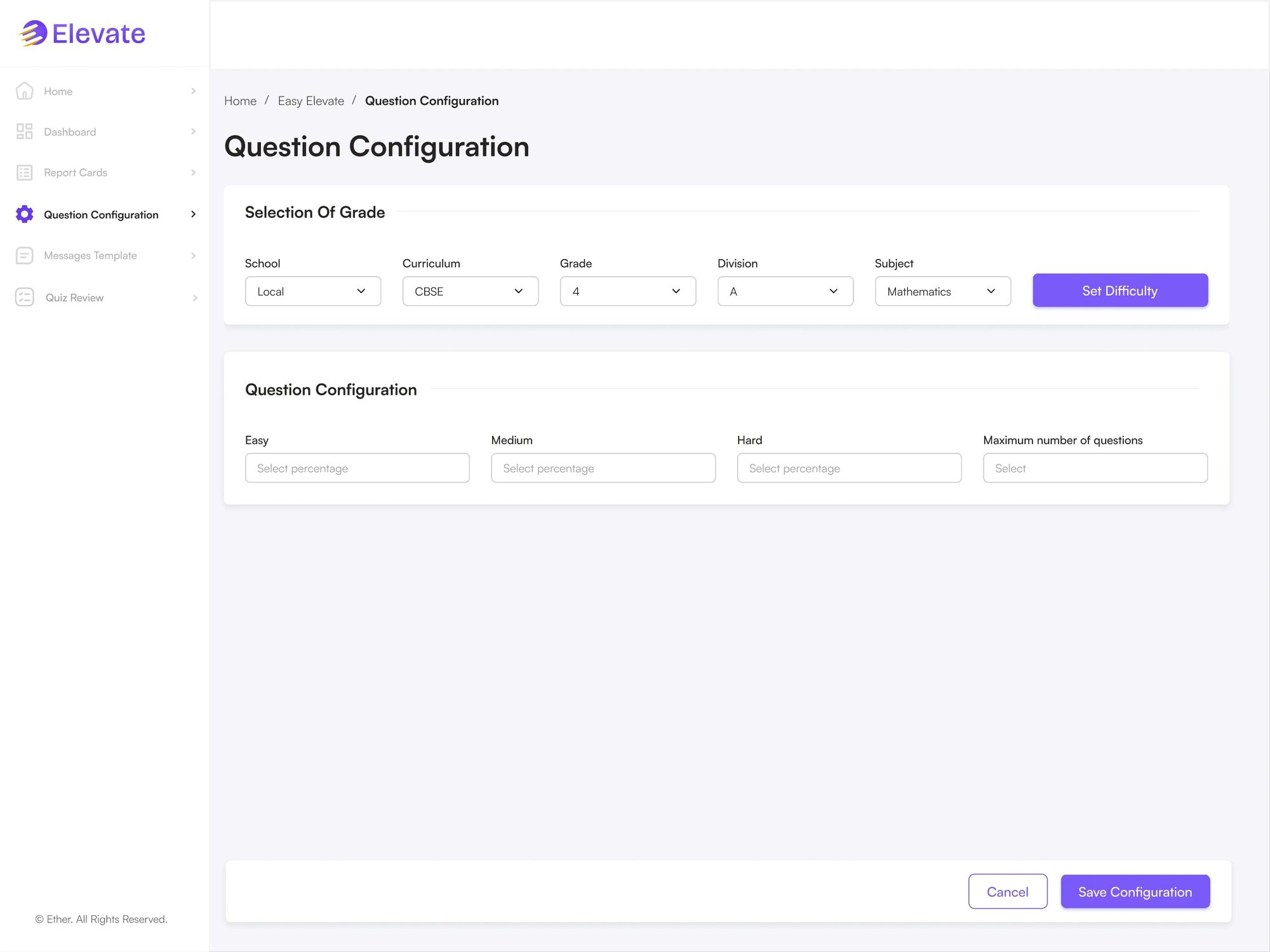Click the Maximum number of questions field
1270x952 pixels.
pos(1095,468)
